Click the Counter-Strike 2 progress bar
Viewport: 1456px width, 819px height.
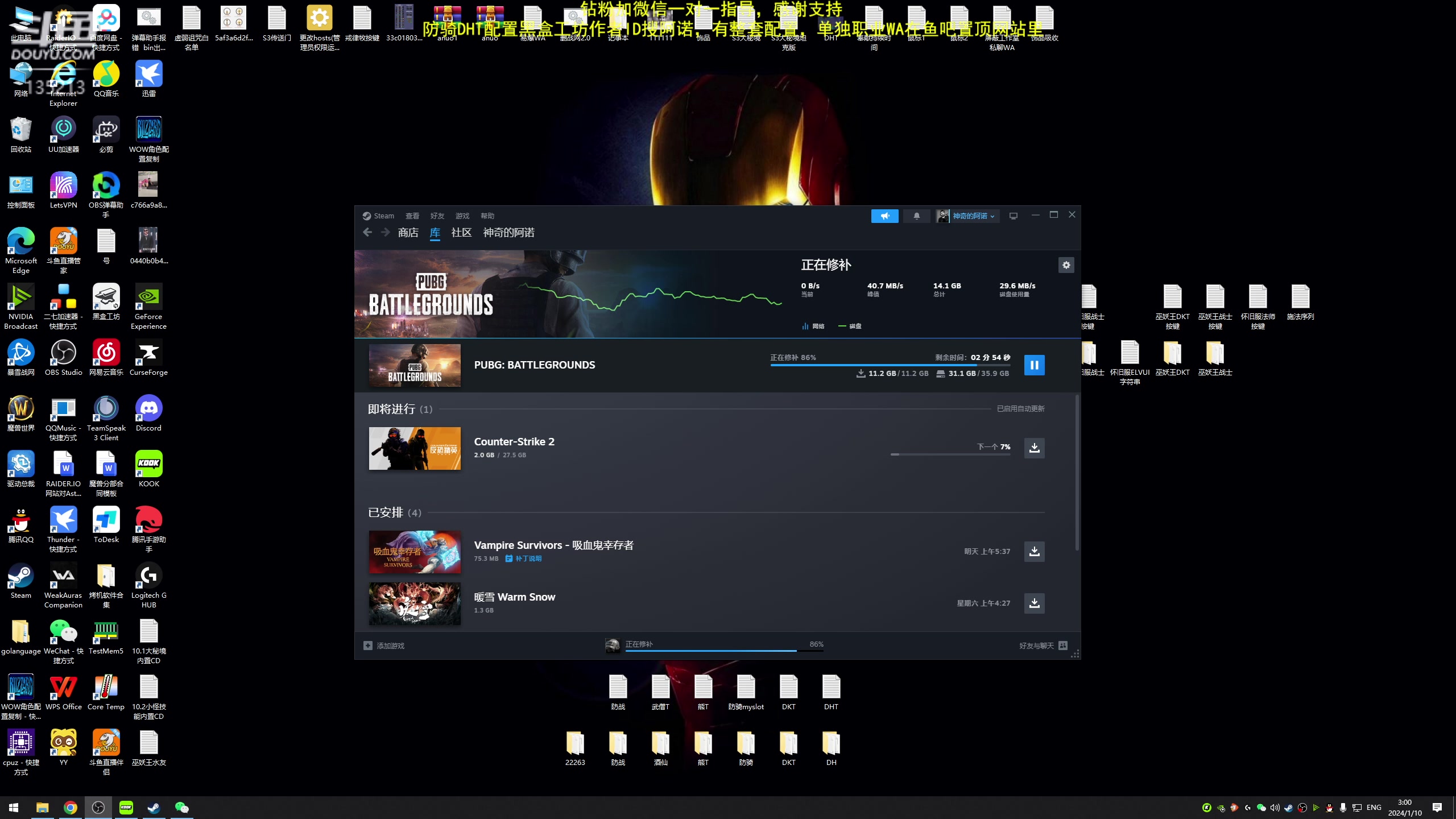pos(950,454)
